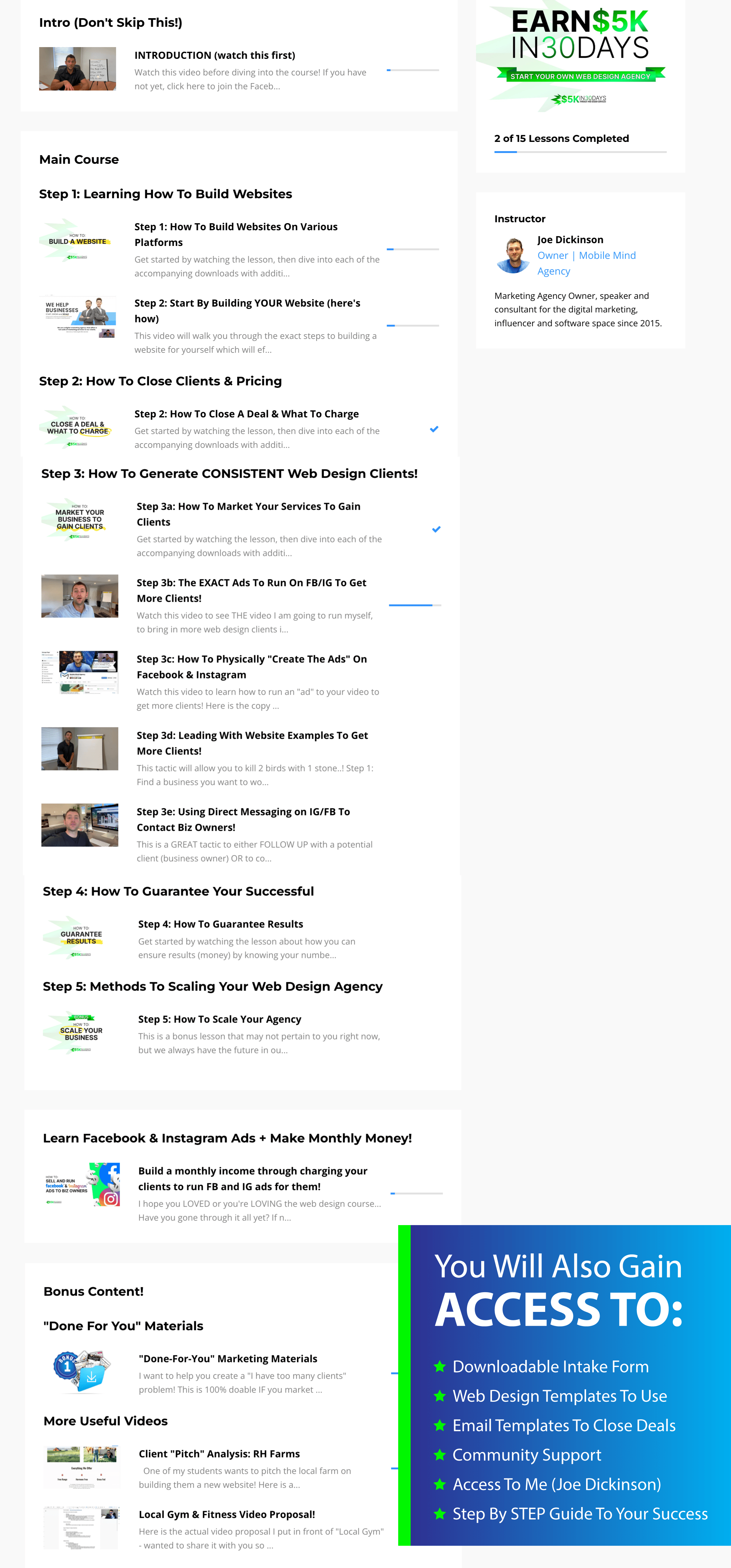Open Step 2: Start By Building YOUR Website lesson

[x=247, y=311]
